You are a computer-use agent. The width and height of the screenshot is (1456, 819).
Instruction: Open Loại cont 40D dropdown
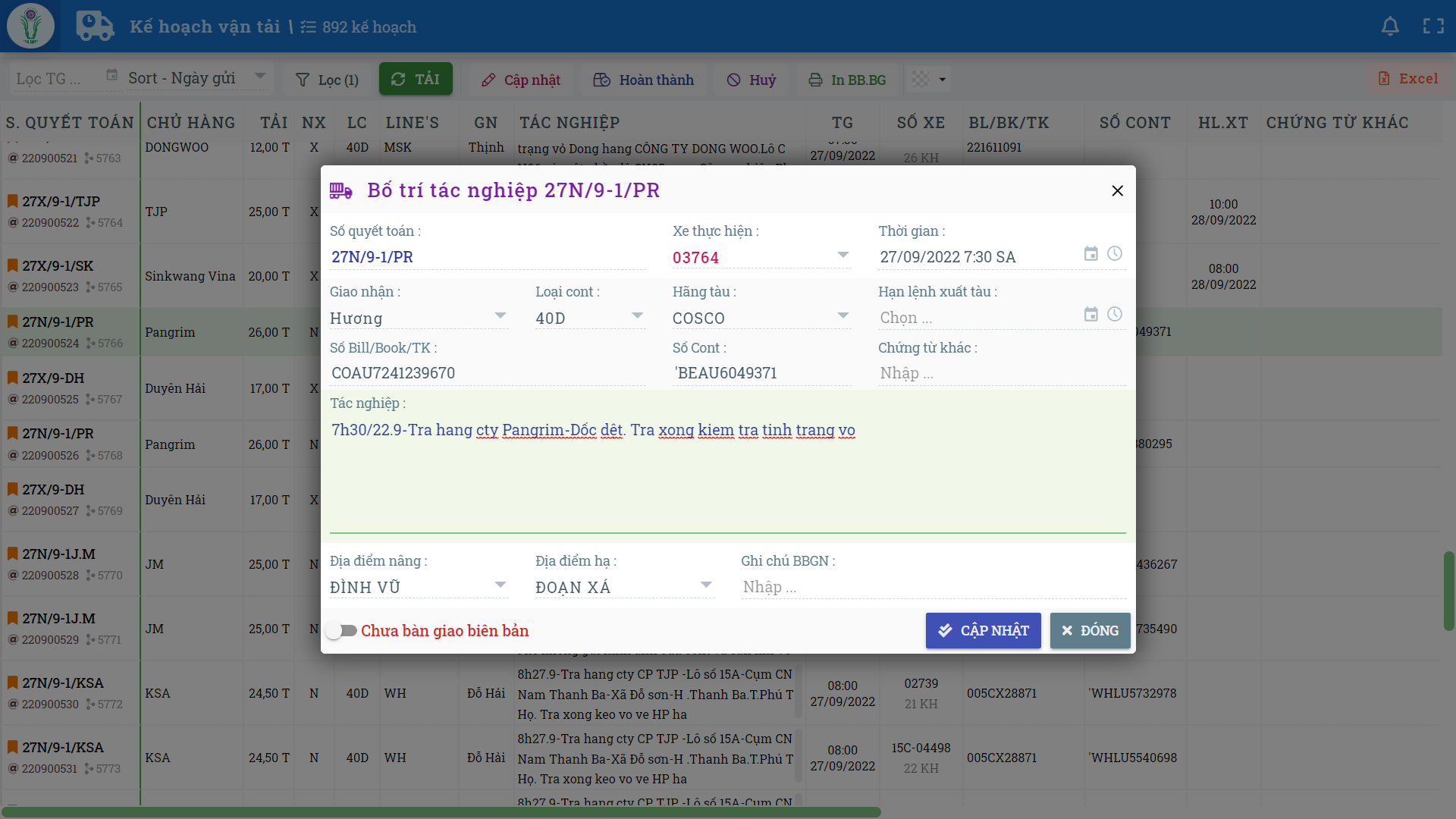click(x=637, y=316)
